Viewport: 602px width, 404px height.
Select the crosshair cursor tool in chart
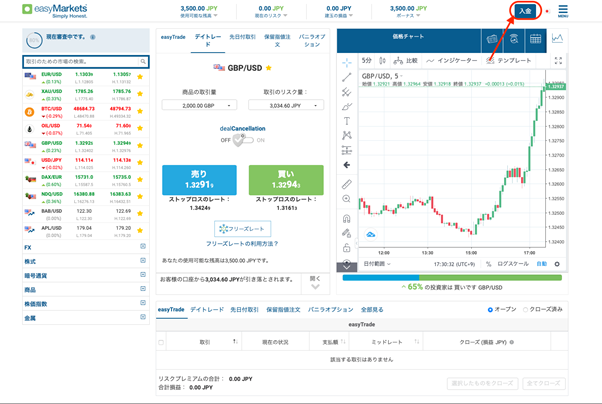pyautogui.click(x=347, y=62)
